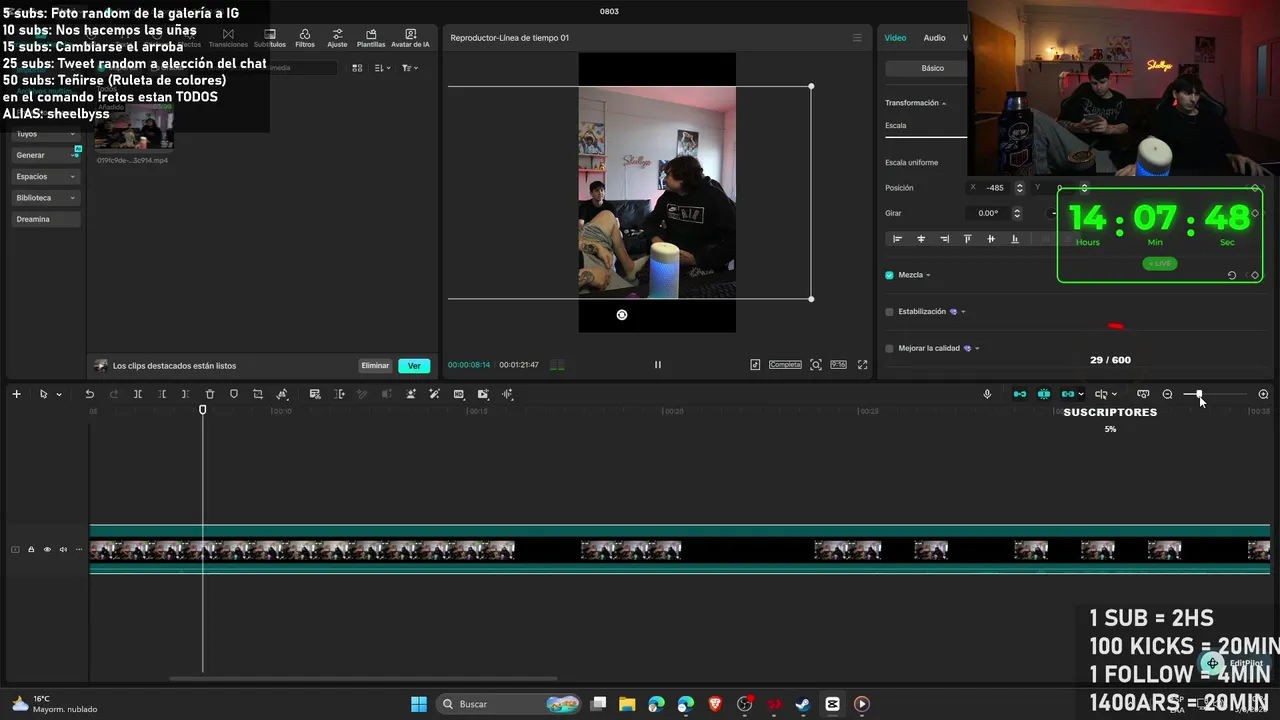The width and height of the screenshot is (1280, 720).
Task: Start voice recording with microphone icon
Action: 987,394
